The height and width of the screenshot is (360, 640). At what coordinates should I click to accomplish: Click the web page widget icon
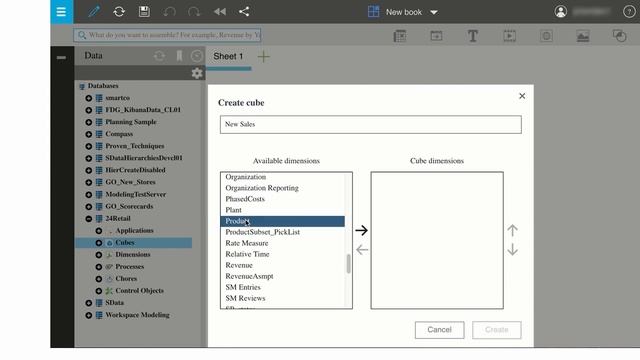click(x=546, y=36)
